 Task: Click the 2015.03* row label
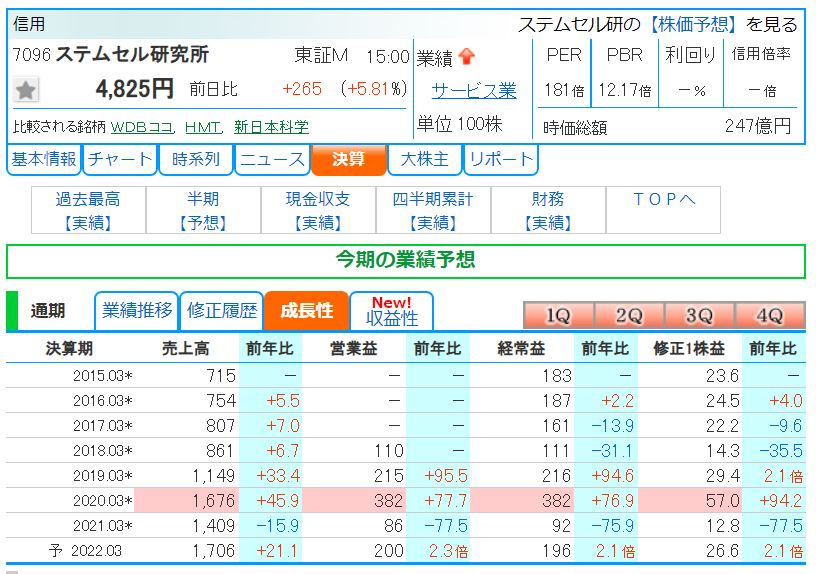click(103, 376)
